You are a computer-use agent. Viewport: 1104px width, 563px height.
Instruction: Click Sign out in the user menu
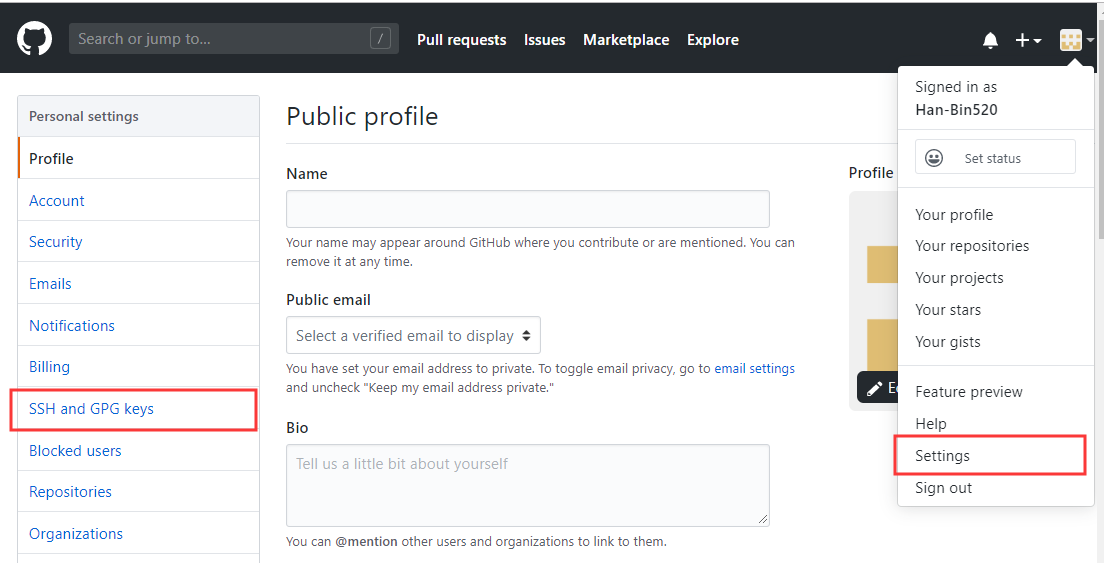pyautogui.click(x=943, y=488)
